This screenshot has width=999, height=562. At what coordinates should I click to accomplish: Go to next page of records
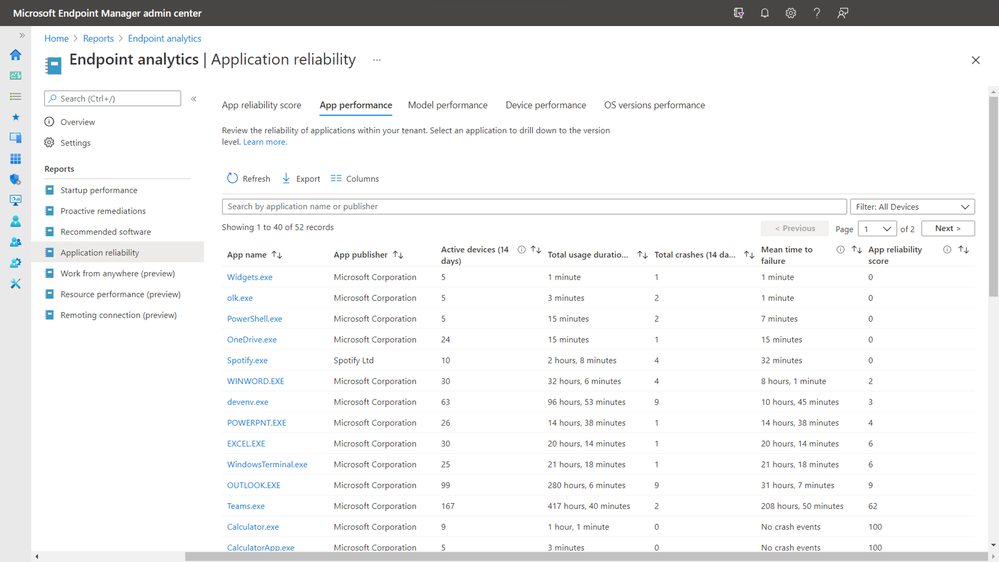click(x=947, y=228)
